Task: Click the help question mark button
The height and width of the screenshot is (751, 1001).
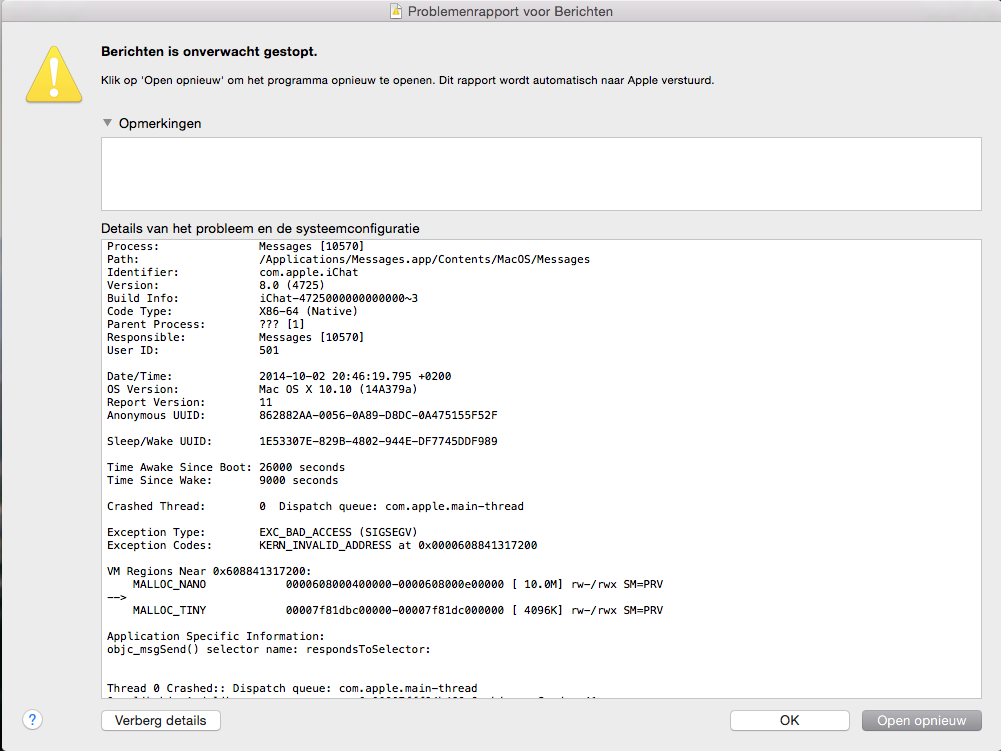Action: [33, 720]
